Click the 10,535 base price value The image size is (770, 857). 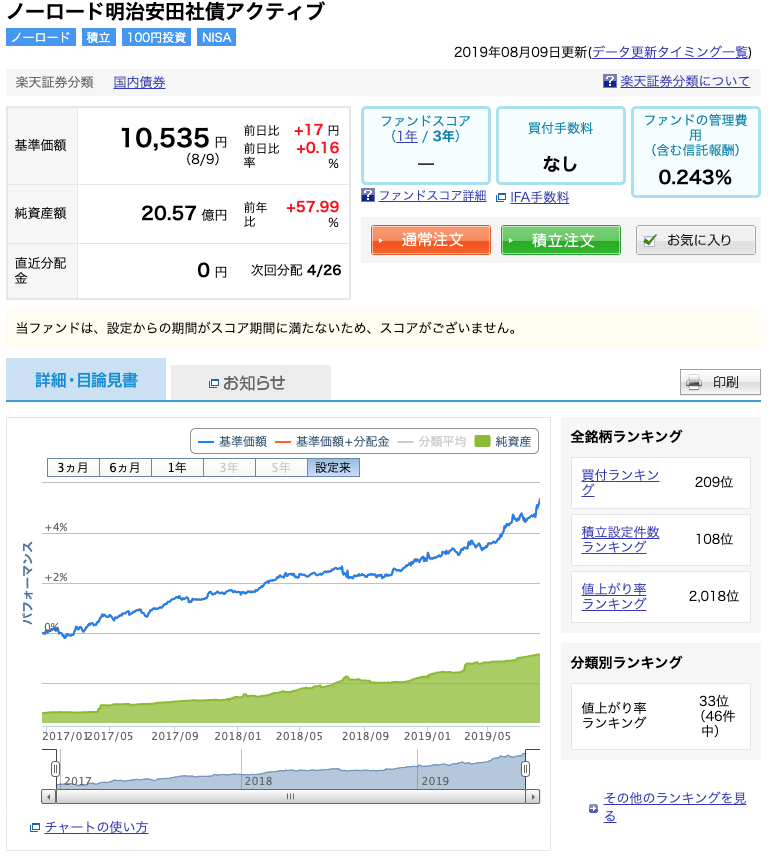pos(165,138)
